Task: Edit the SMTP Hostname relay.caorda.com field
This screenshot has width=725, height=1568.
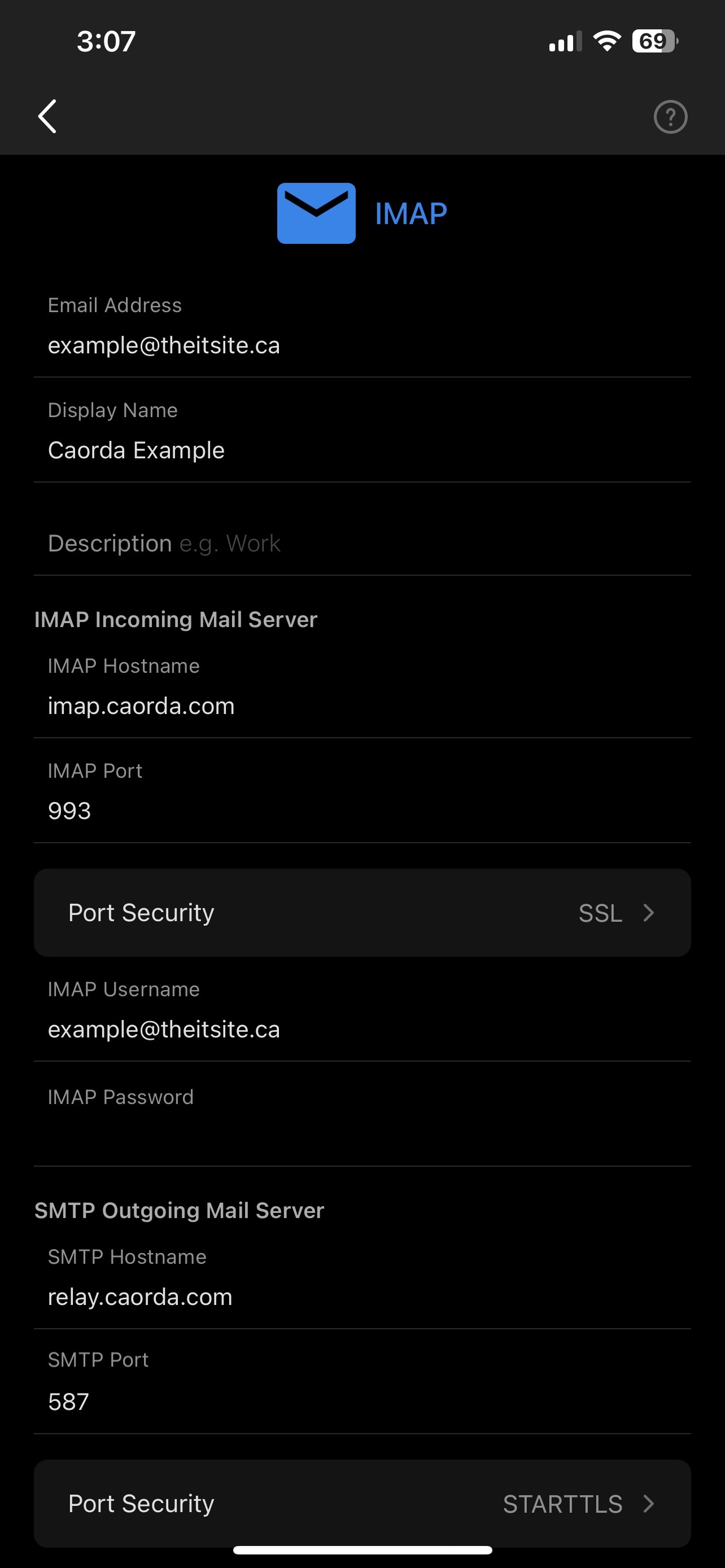Action: pos(362,1277)
